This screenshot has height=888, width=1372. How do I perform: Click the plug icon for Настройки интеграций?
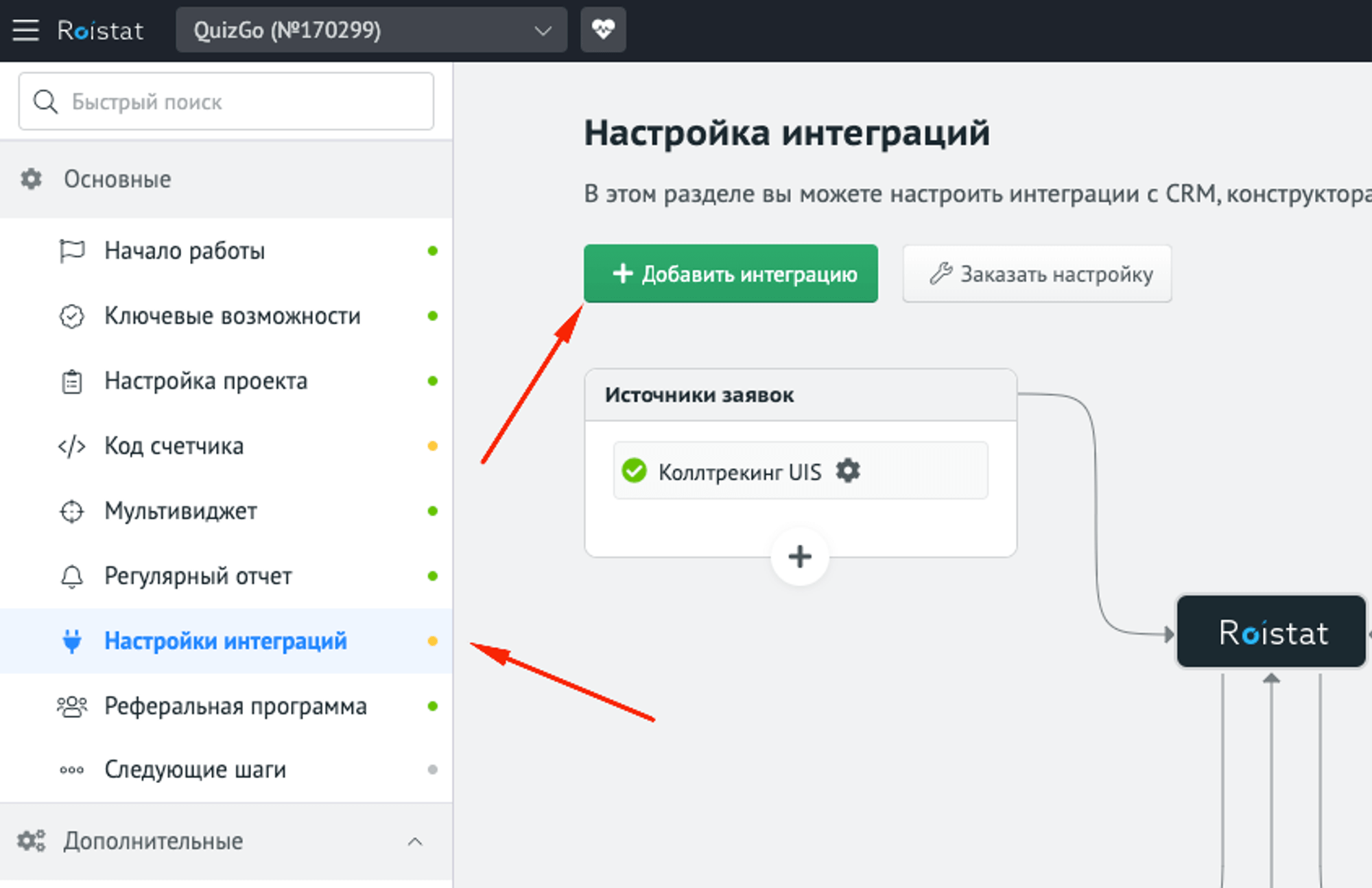click(71, 640)
